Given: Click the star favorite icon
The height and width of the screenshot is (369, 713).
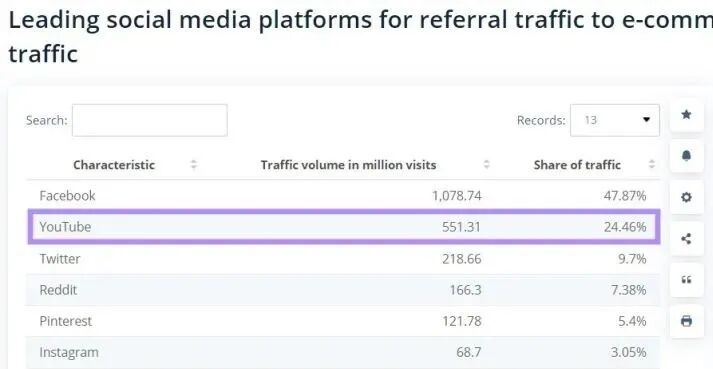Looking at the screenshot, I should (x=687, y=115).
